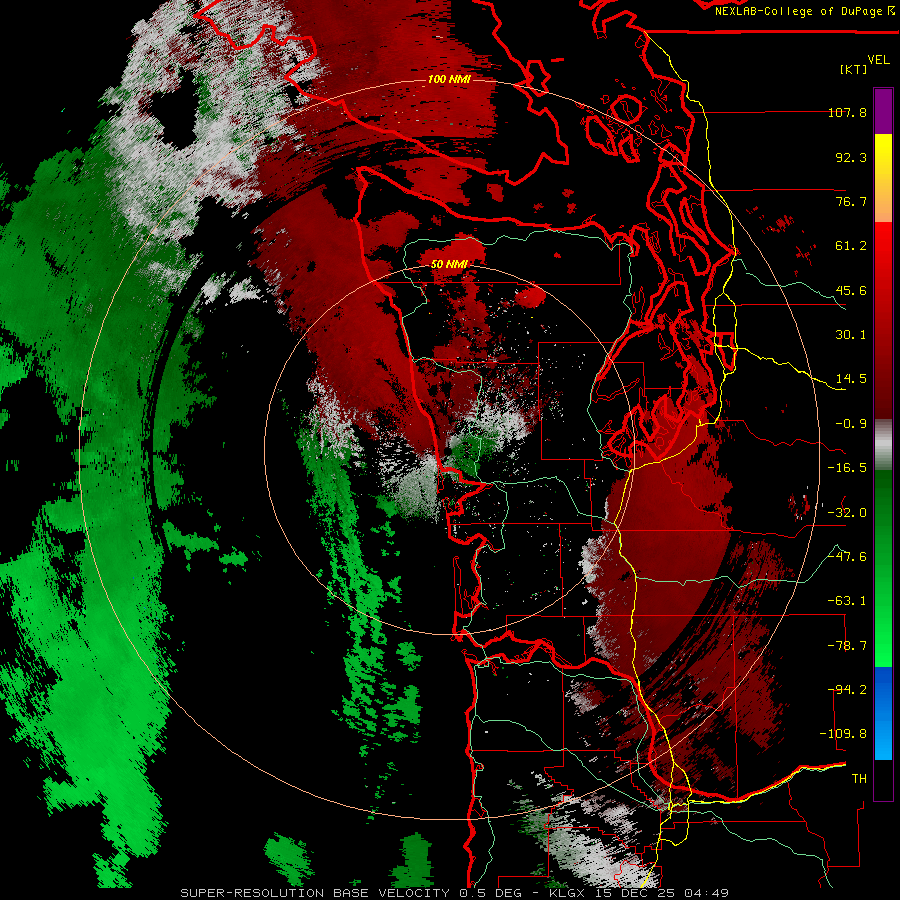The image size is (900, 900).
Task: Click the 14.5 legend value
Action: (x=851, y=379)
